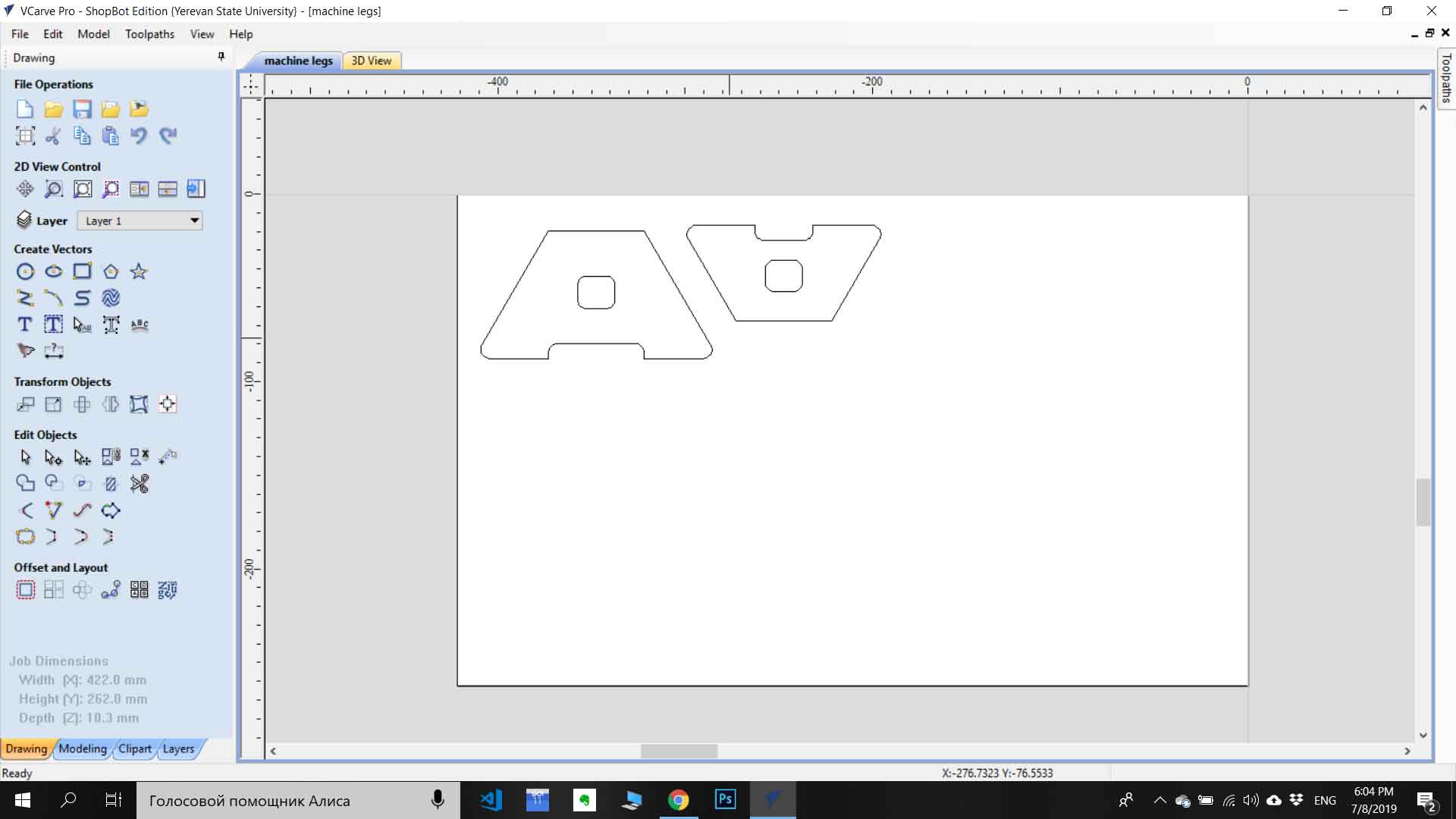
Task: Click the Undo icon
Action: point(139,136)
